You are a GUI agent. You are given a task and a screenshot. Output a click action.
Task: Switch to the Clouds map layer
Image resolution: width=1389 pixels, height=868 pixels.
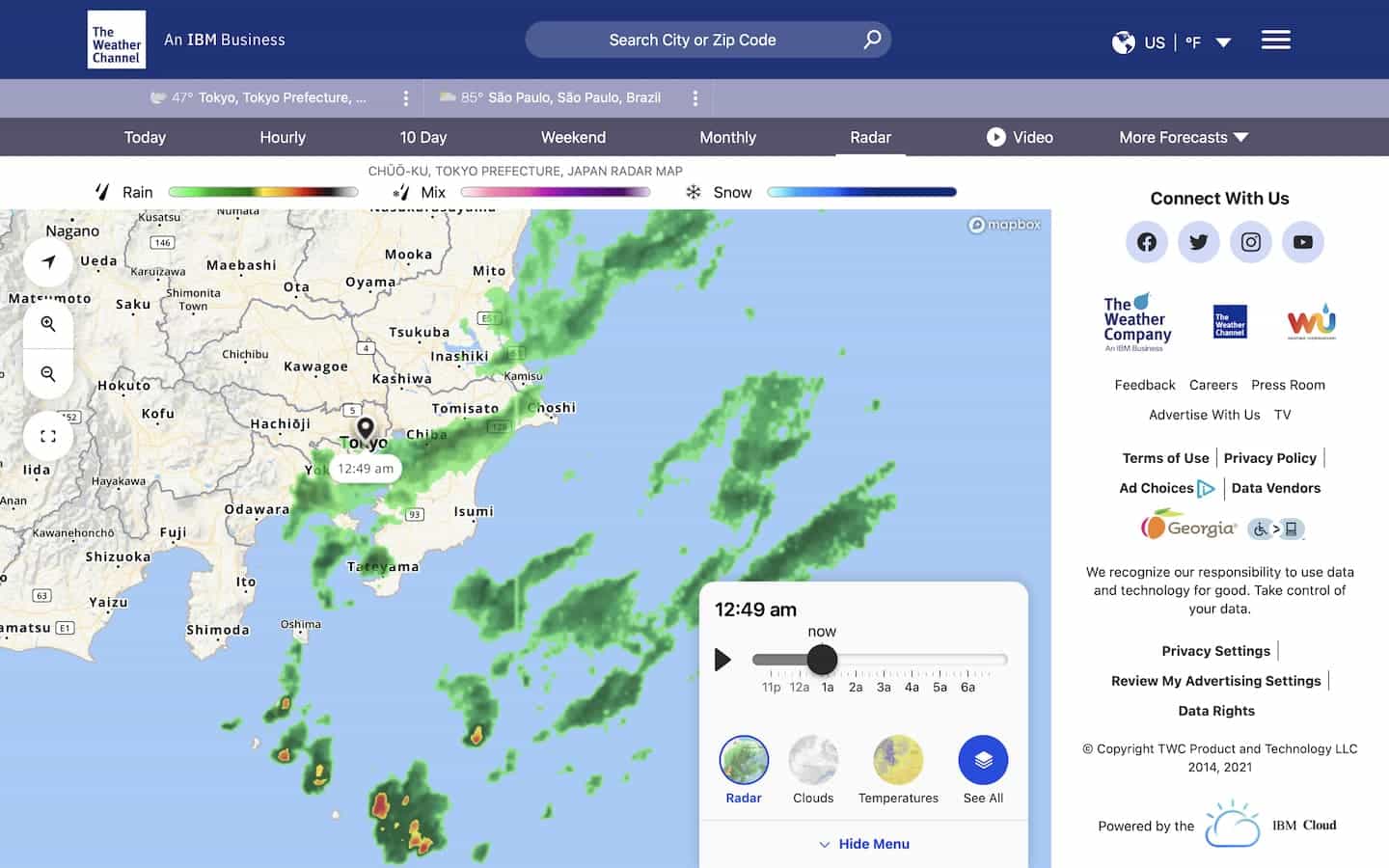813,760
